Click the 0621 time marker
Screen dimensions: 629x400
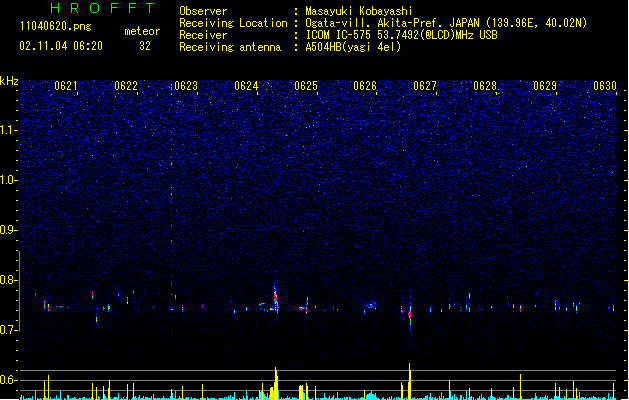tap(65, 86)
